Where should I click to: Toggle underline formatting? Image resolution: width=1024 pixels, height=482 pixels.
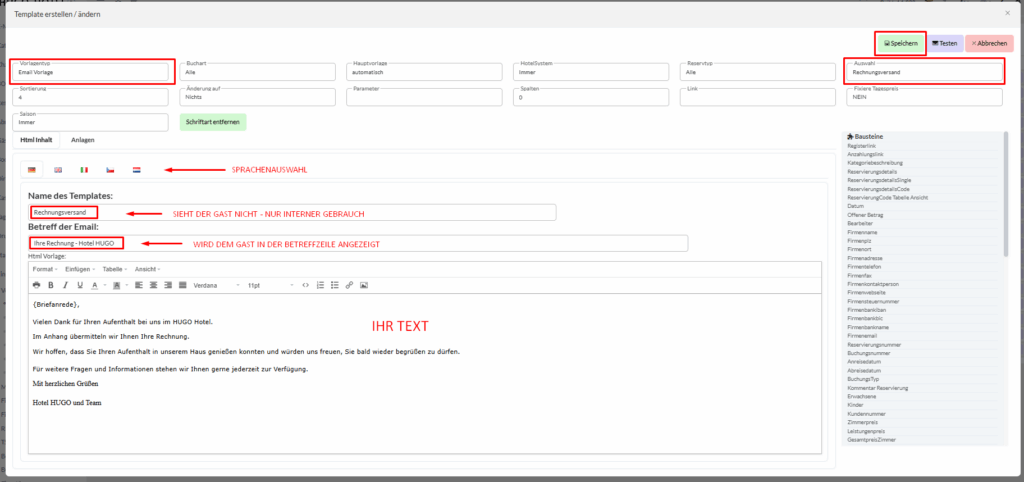point(79,285)
